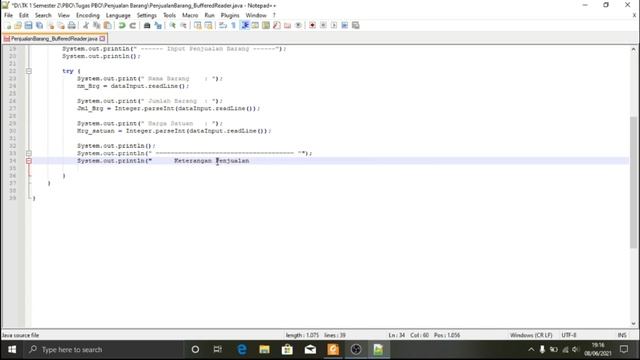
Task: Click the Function List toolbar icon
Action: [277, 25]
